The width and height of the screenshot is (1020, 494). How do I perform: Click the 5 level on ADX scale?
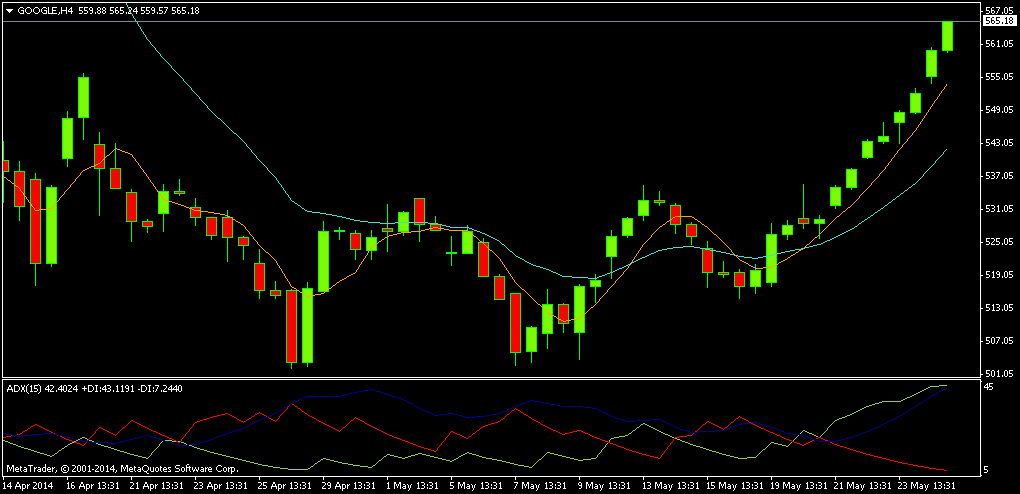pos(986,469)
